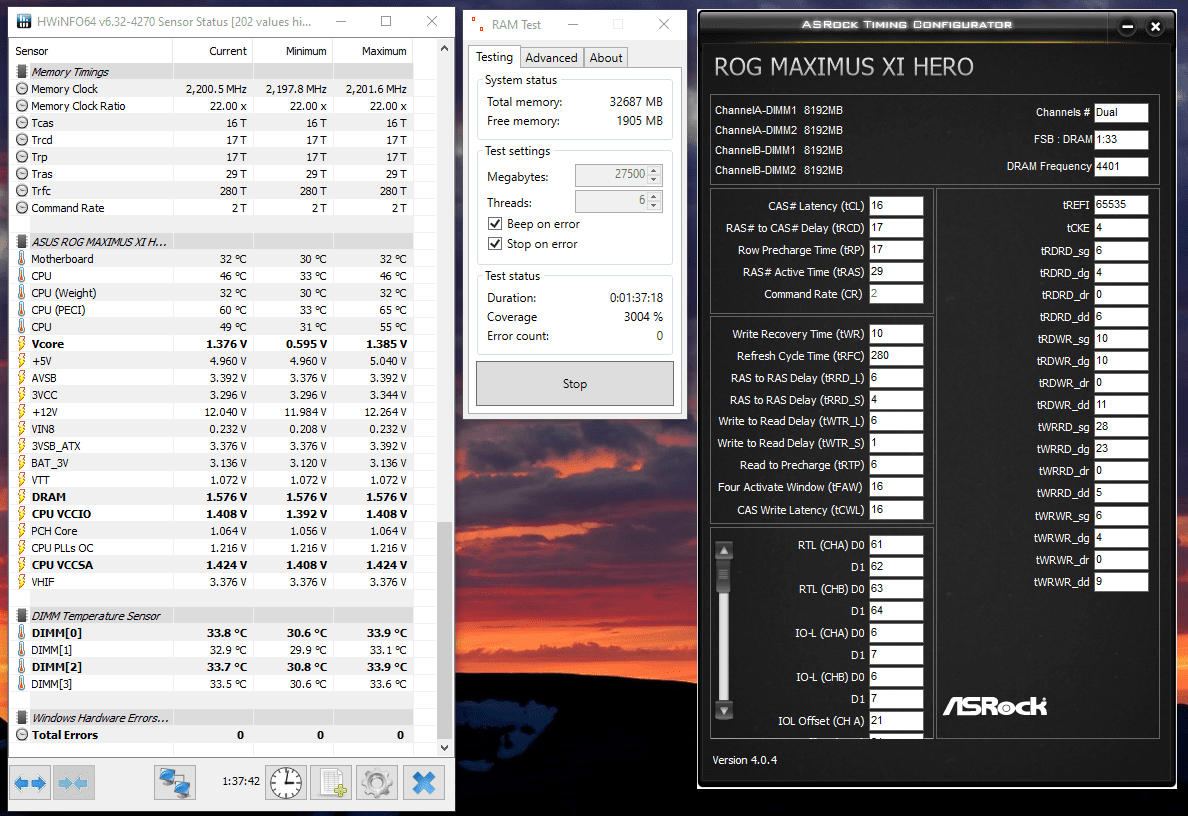Toggle the Stop on error checkbox
This screenshot has height=816, width=1188.
pos(495,243)
